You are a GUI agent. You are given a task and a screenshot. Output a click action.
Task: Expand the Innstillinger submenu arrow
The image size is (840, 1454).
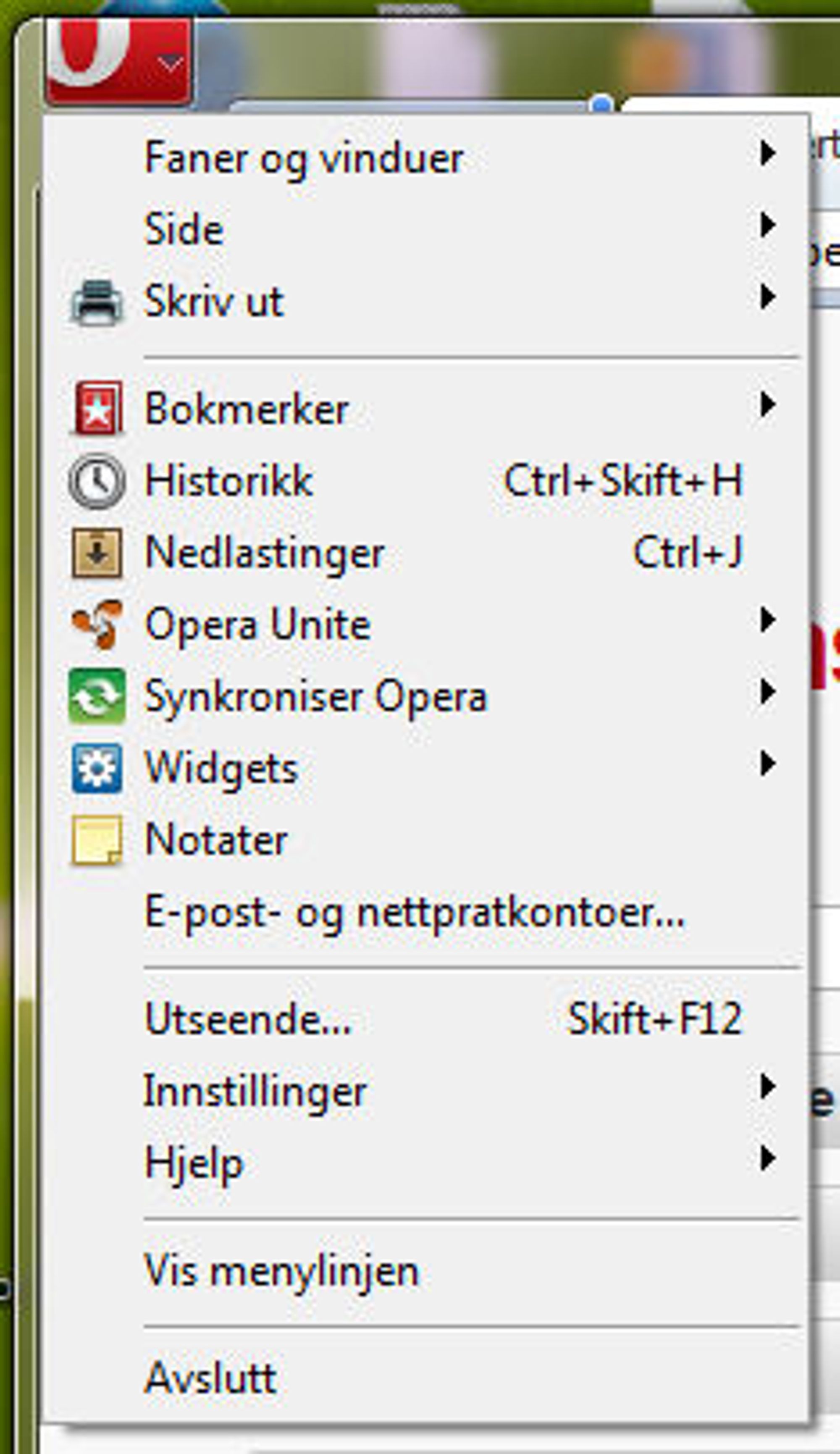(x=767, y=1087)
